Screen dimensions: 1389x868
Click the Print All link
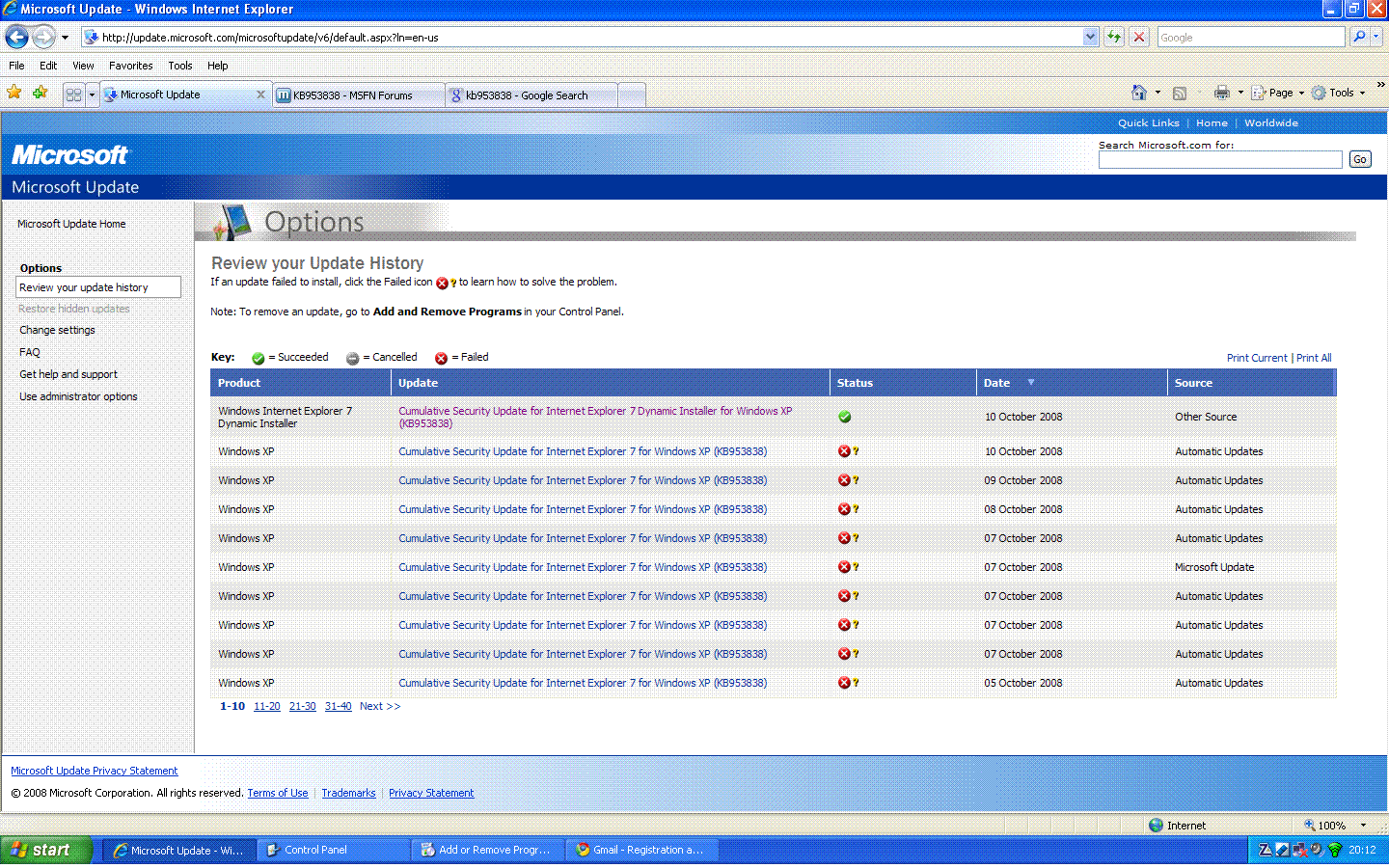tap(1314, 358)
